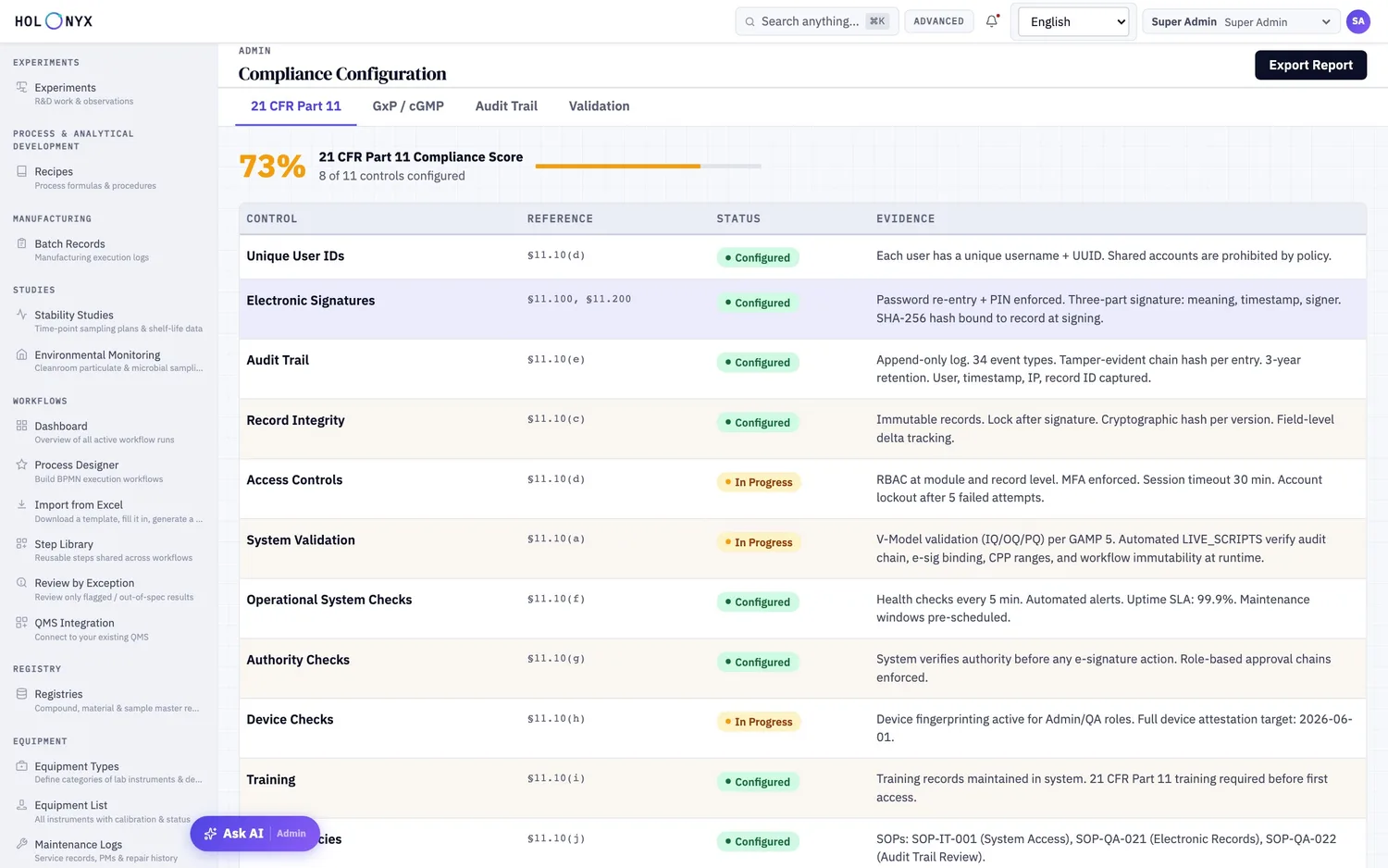Click Operational System Checks control name
Image resolution: width=1388 pixels, height=868 pixels.
point(329,600)
